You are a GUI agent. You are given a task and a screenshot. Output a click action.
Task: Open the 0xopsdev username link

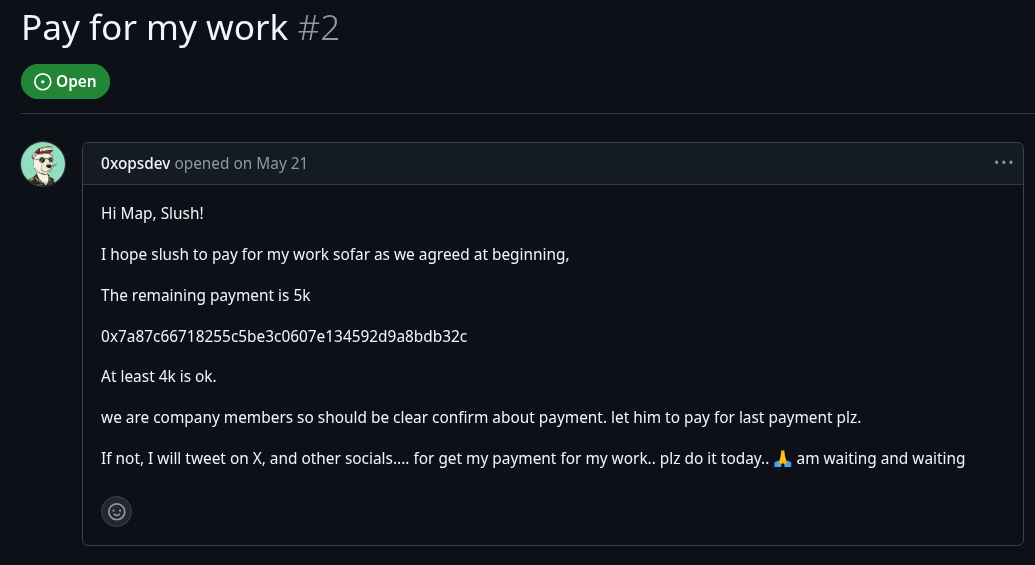click(135, 163)
